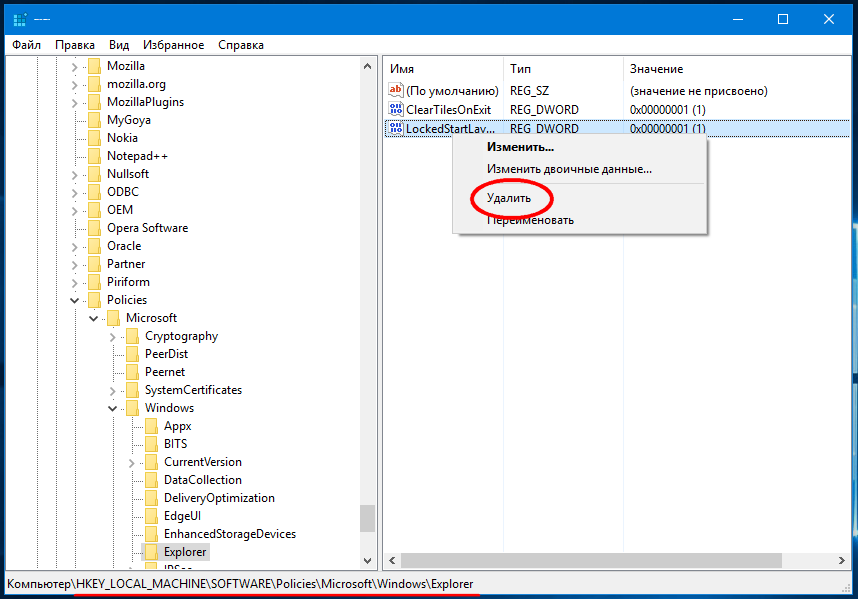858x599 pixels.
Task: Open the Файл menu
Action: coord(27,45)
